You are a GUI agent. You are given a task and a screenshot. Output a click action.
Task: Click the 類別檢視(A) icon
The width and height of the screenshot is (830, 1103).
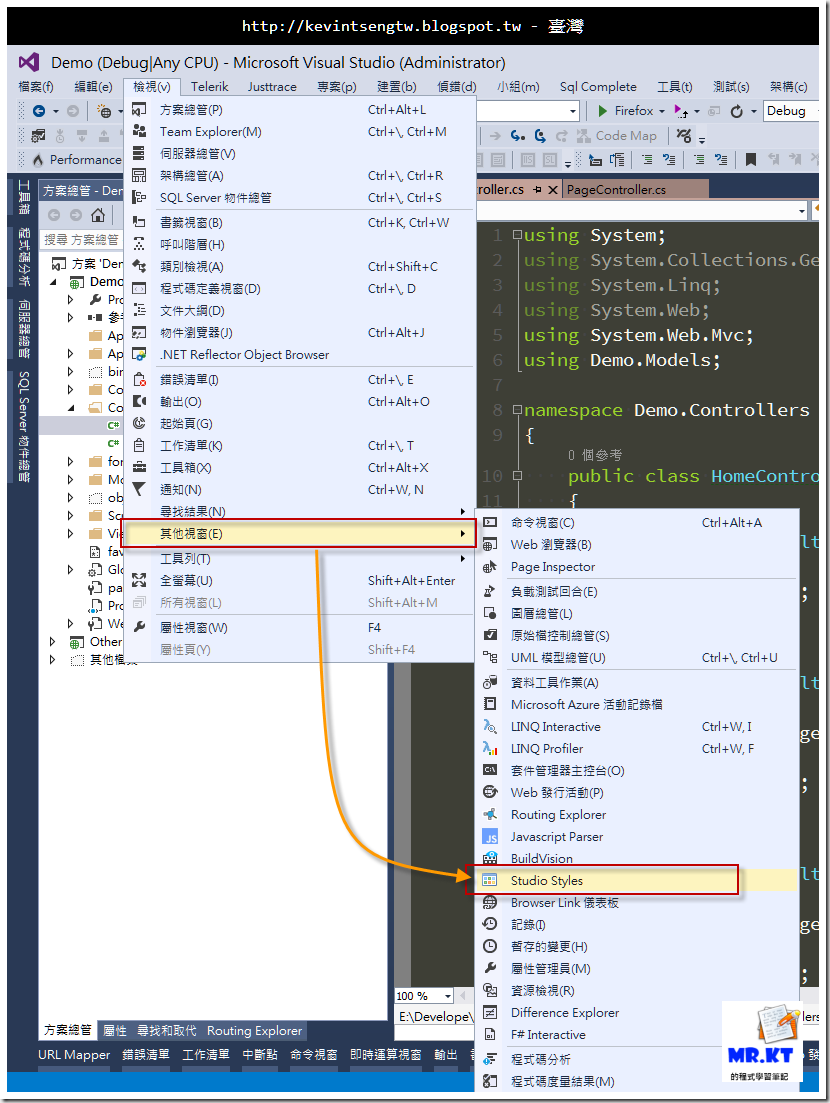tap(139, 267)
